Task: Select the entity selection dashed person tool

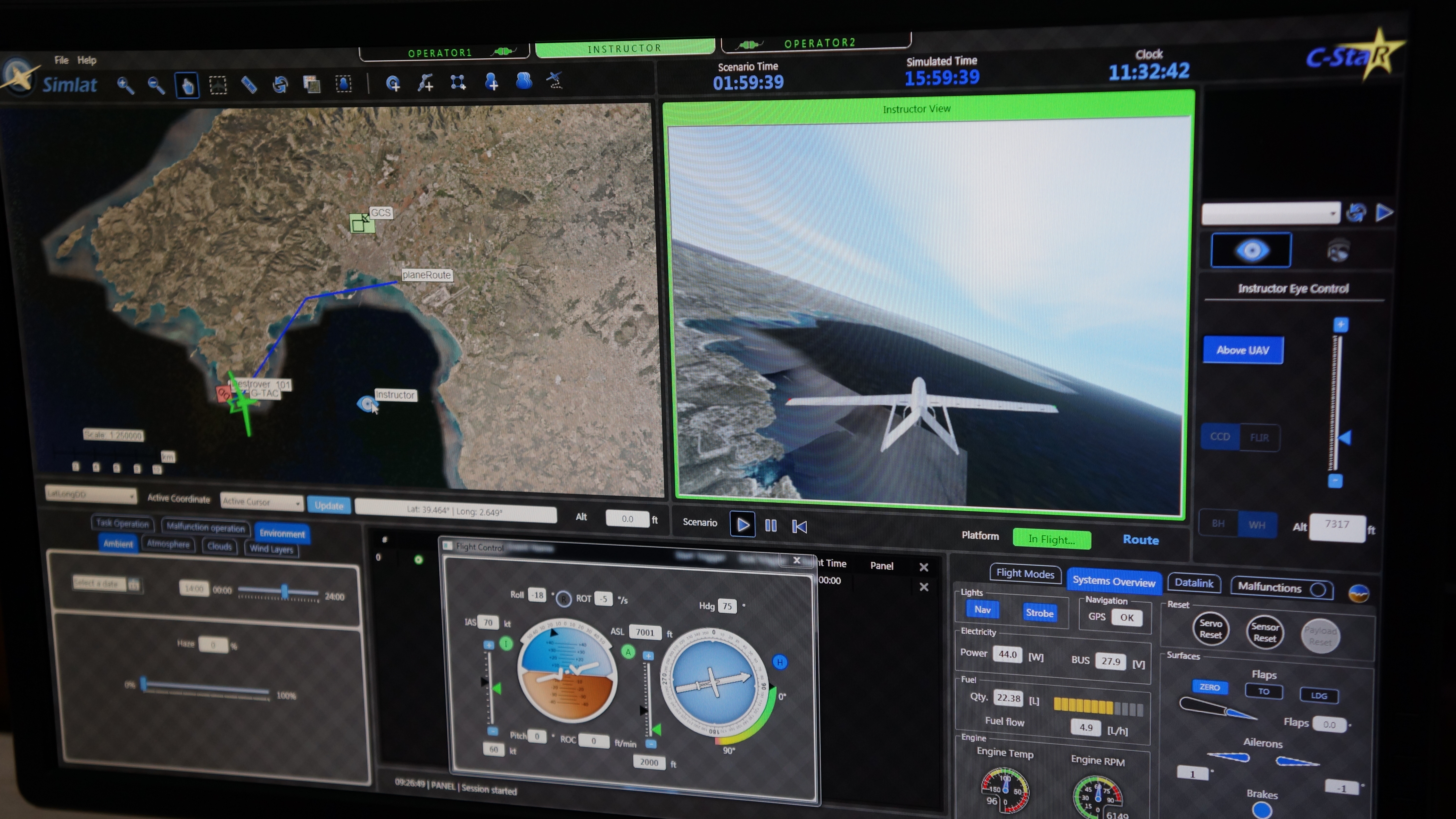Action: 343,84
